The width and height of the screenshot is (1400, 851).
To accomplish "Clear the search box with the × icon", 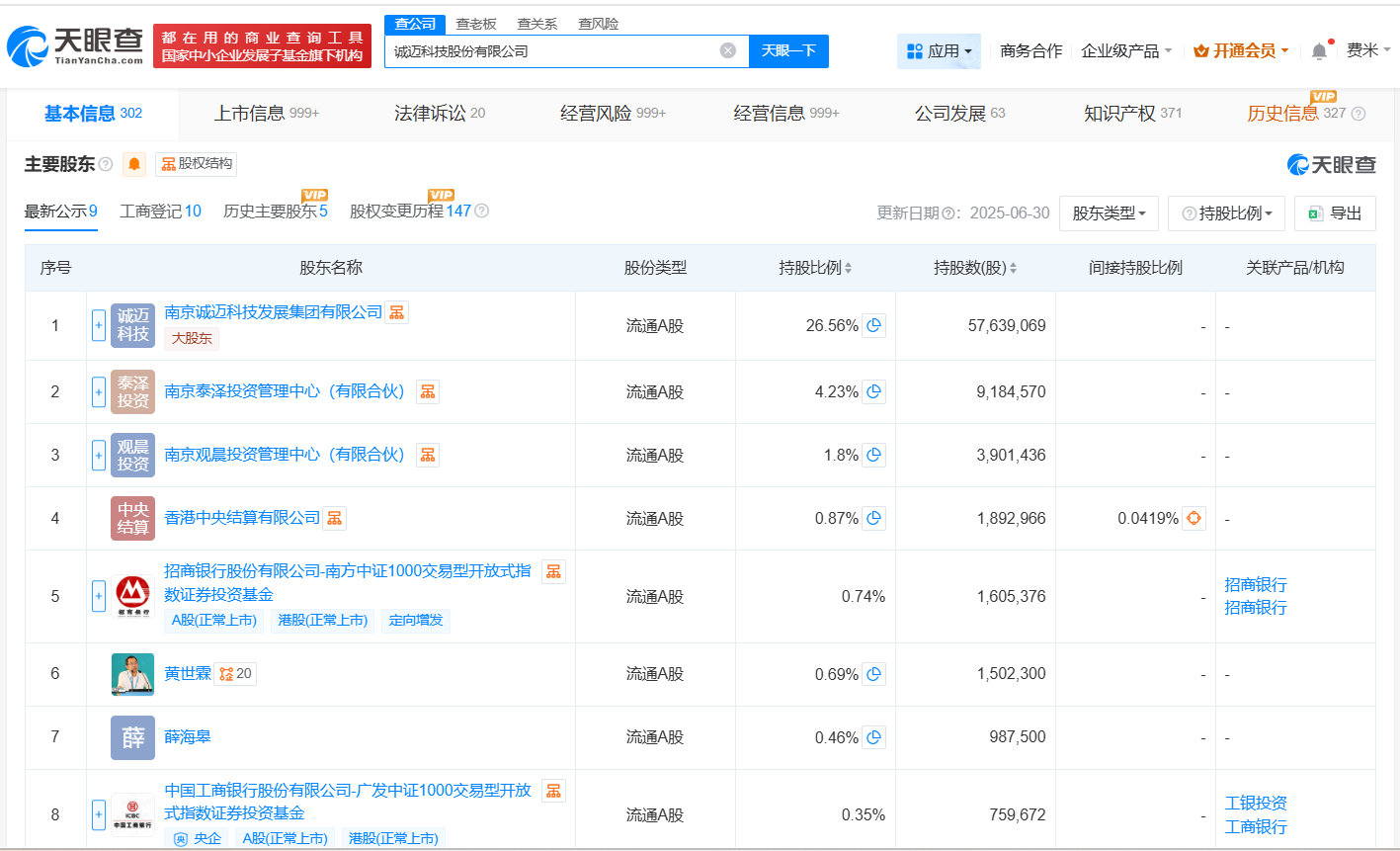I will 727,50.
